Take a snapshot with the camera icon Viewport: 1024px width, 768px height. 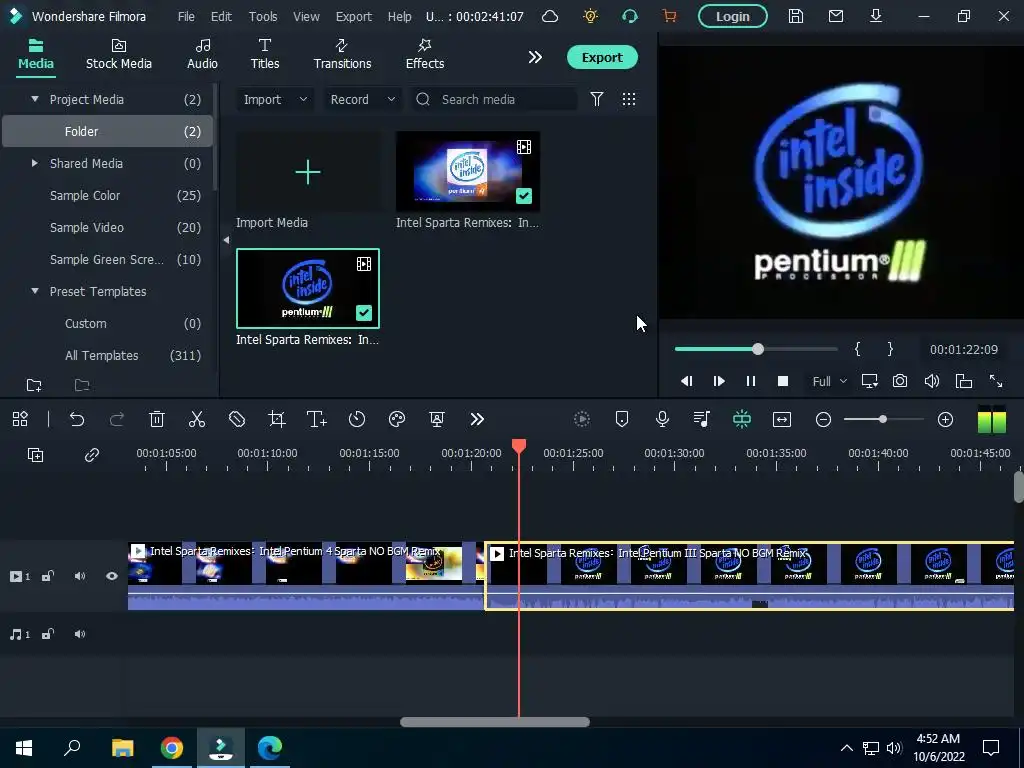coord(900,381)
